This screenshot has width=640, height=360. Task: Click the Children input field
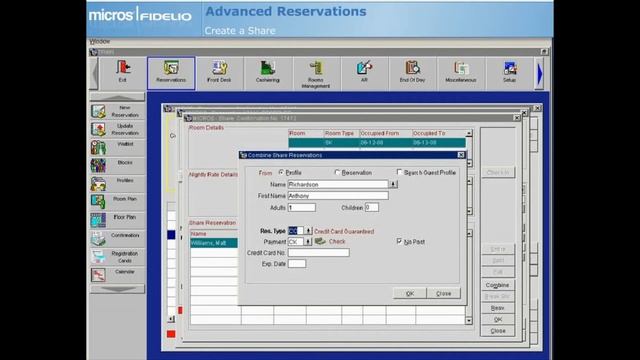coord(372,207)
